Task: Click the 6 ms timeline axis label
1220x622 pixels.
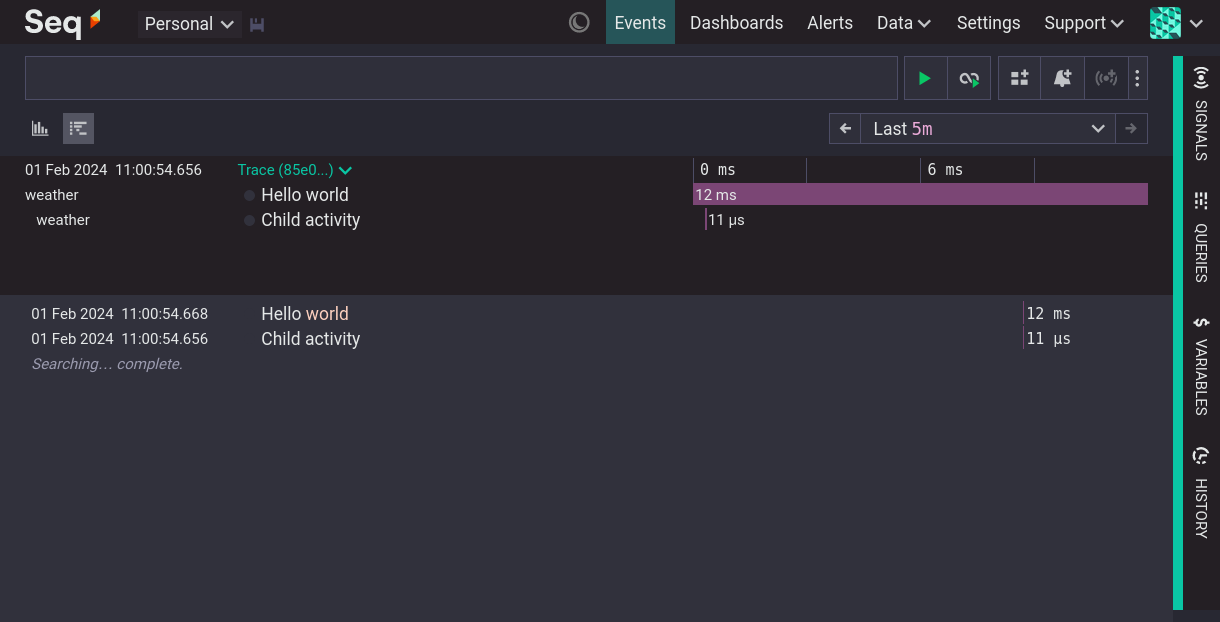Action: pos(945,170)
